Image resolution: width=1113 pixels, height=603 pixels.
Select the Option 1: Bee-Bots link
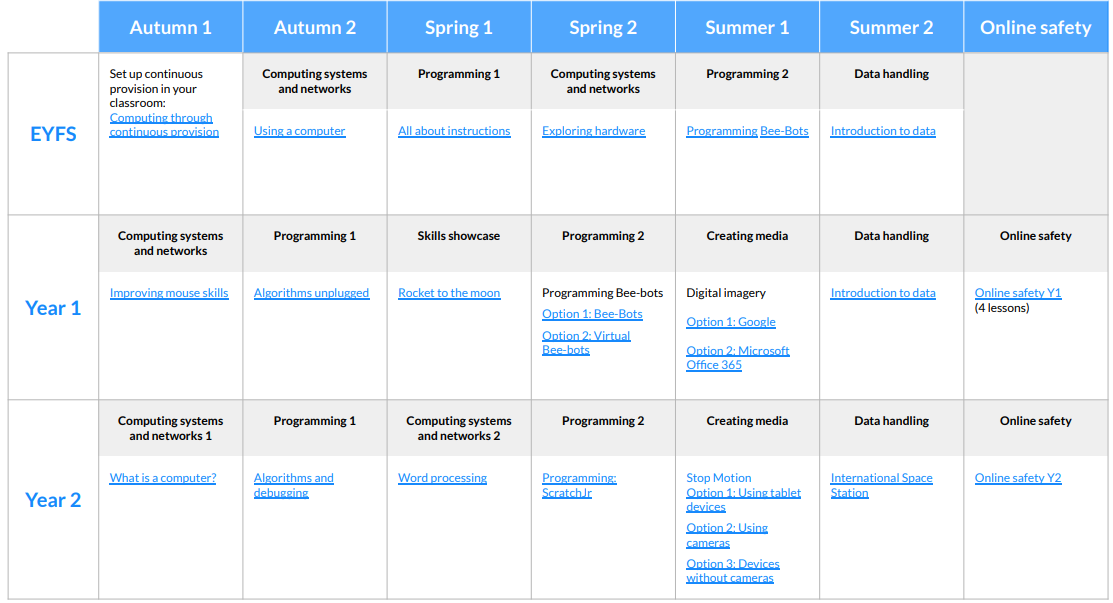592,314
